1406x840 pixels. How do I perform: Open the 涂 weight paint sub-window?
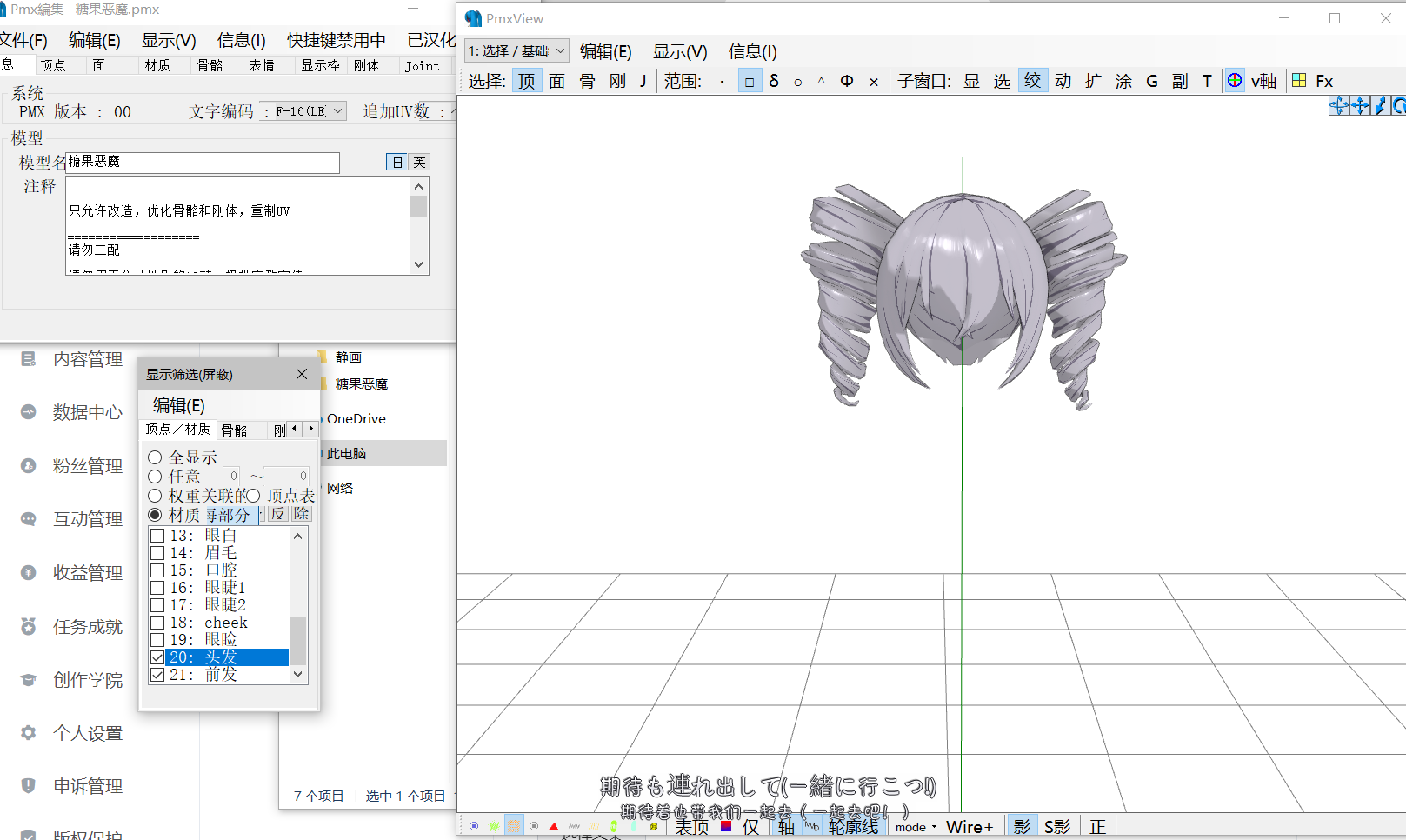click(1124, 81)
